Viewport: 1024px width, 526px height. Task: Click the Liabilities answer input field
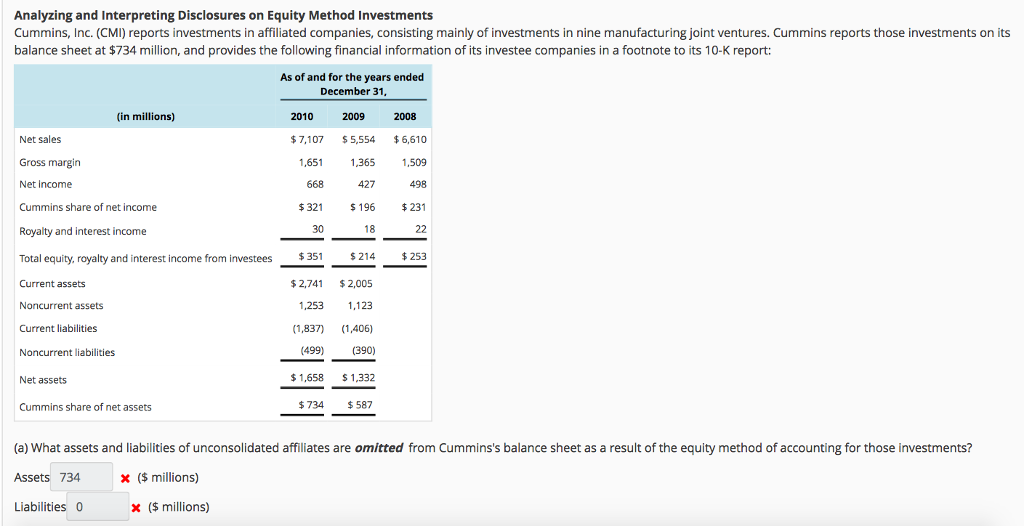(97, 506)
